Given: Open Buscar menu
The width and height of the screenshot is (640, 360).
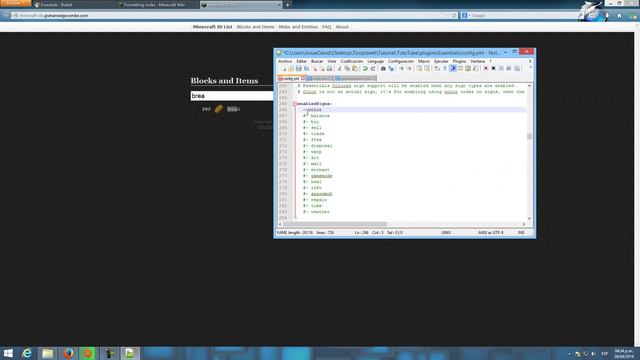Looking at the screenshot, I should (317, 61).
